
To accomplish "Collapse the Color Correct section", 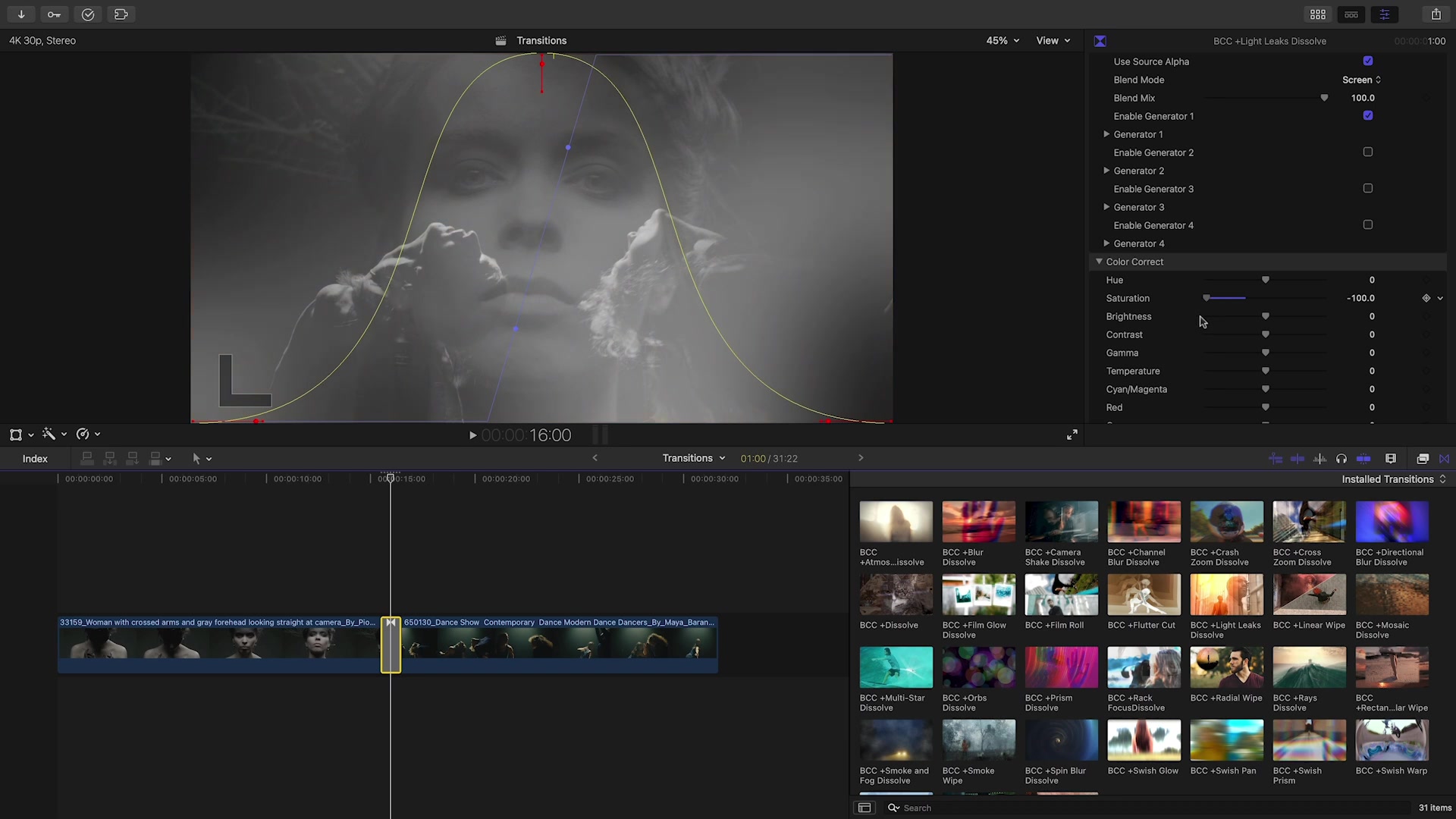I will [x=1099, y=262].
